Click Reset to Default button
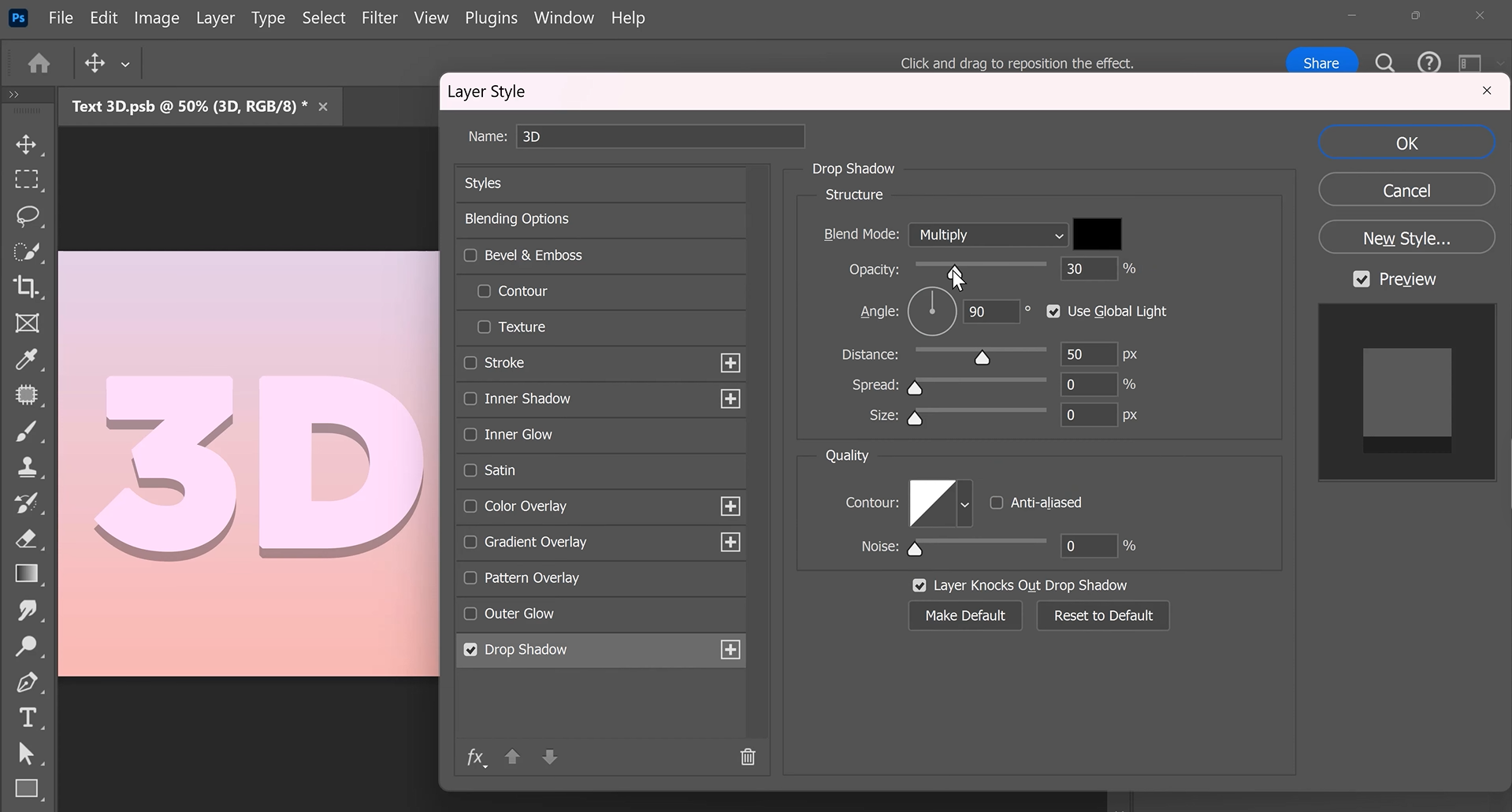Viewport: 1512px width, 812px height. [1103, 616]
